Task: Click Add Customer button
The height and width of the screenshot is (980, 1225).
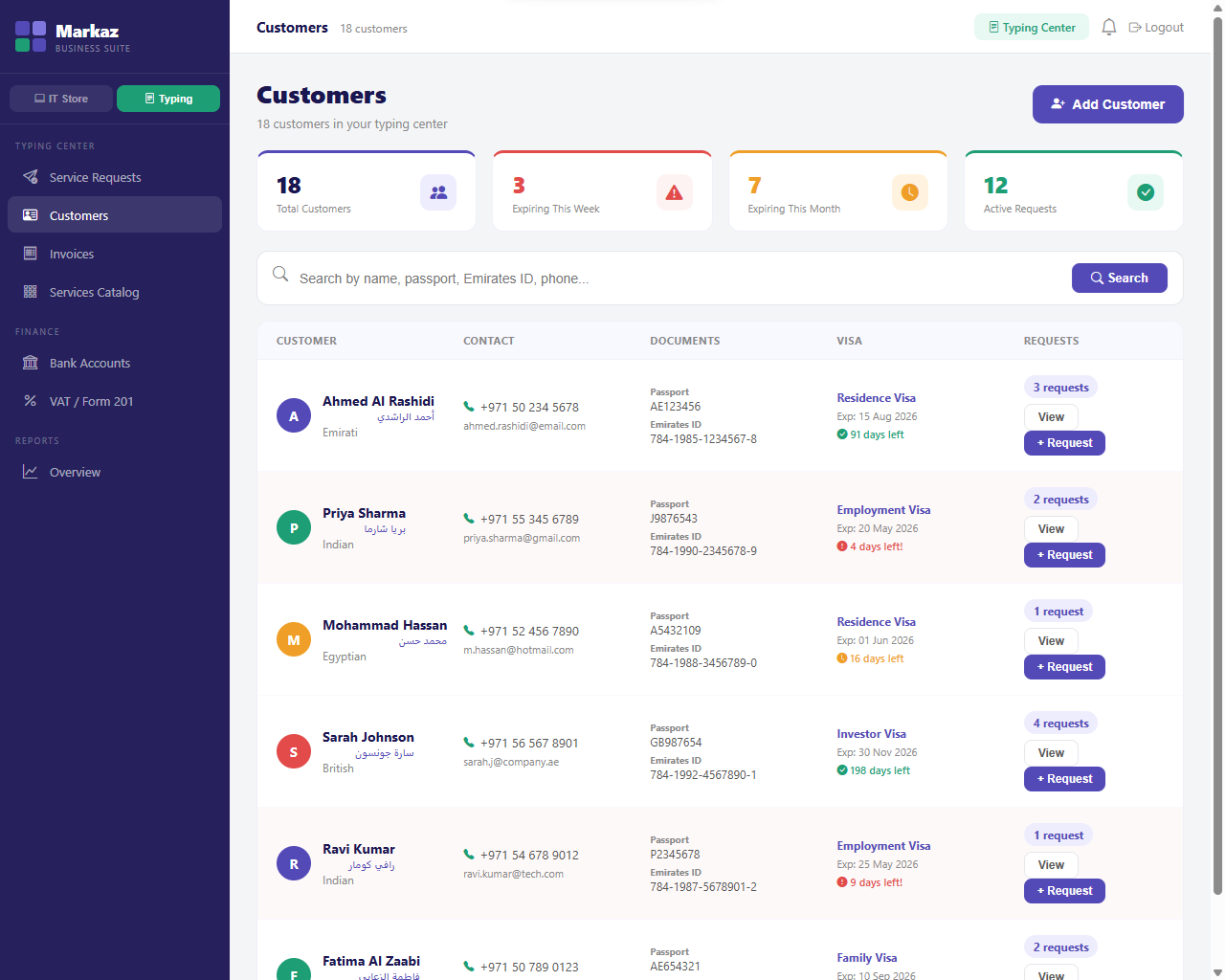Action: 1108,104
